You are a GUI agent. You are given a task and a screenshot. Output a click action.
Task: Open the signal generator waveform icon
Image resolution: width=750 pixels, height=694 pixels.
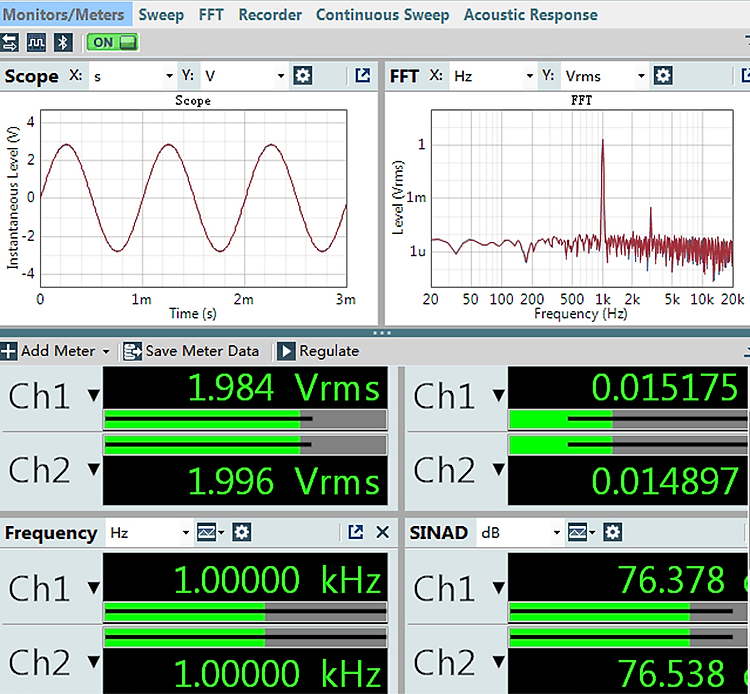[36, 43]
